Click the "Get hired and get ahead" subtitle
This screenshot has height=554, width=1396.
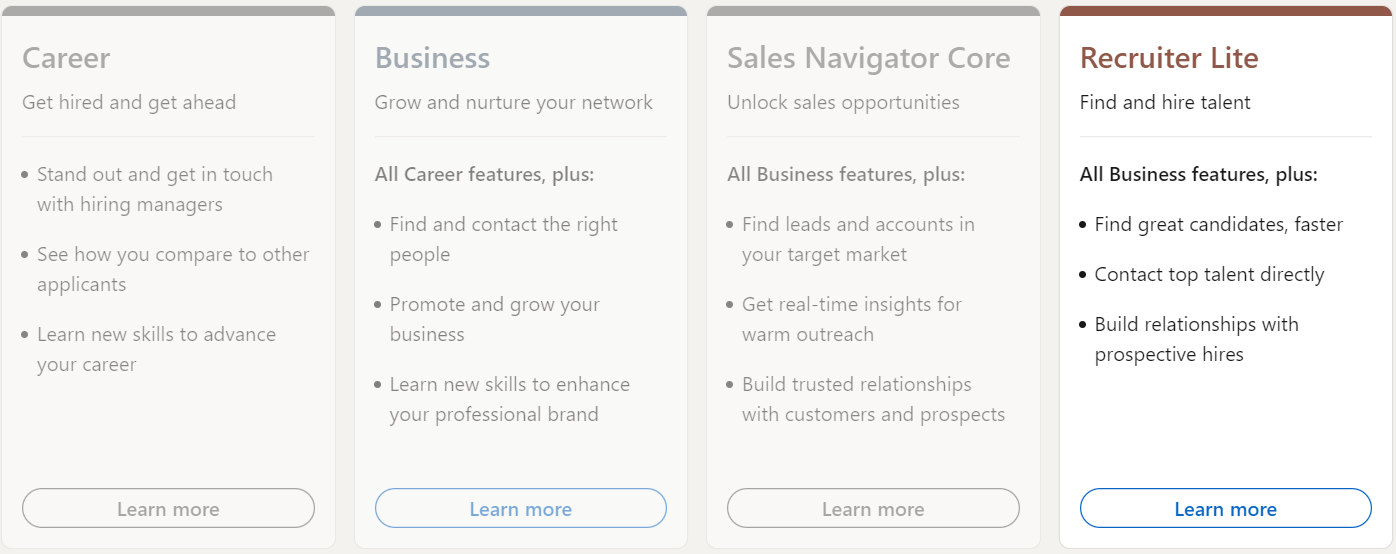129,102
